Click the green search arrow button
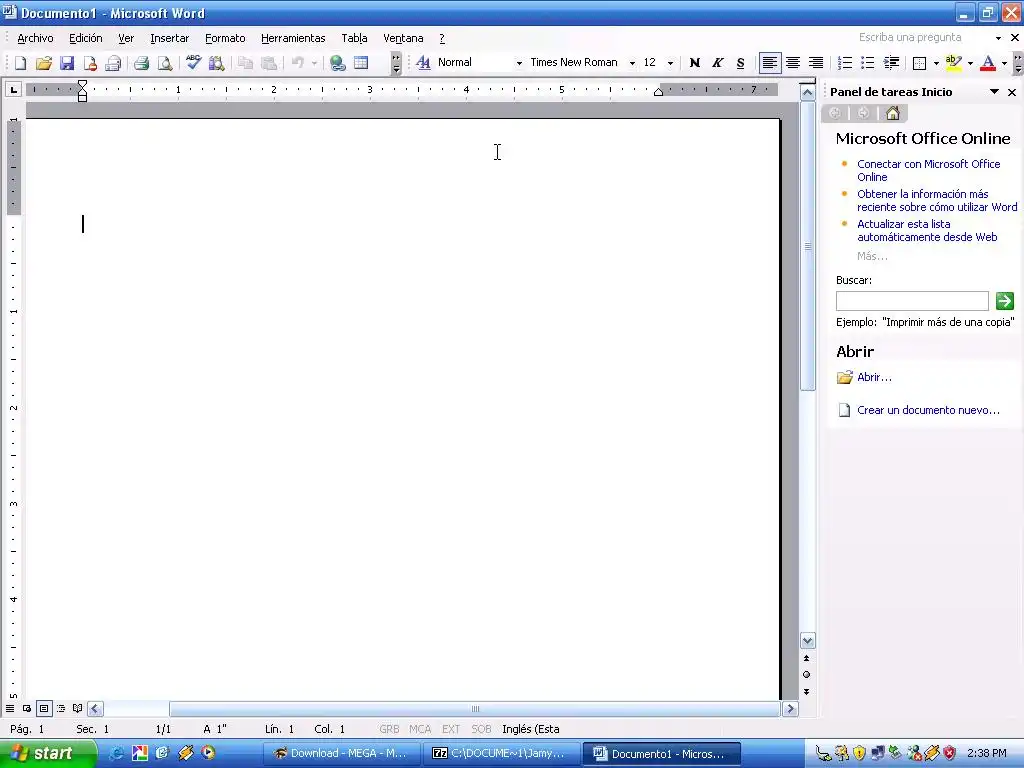Viewport: 1024px width, 768px height. point(1004,300)
